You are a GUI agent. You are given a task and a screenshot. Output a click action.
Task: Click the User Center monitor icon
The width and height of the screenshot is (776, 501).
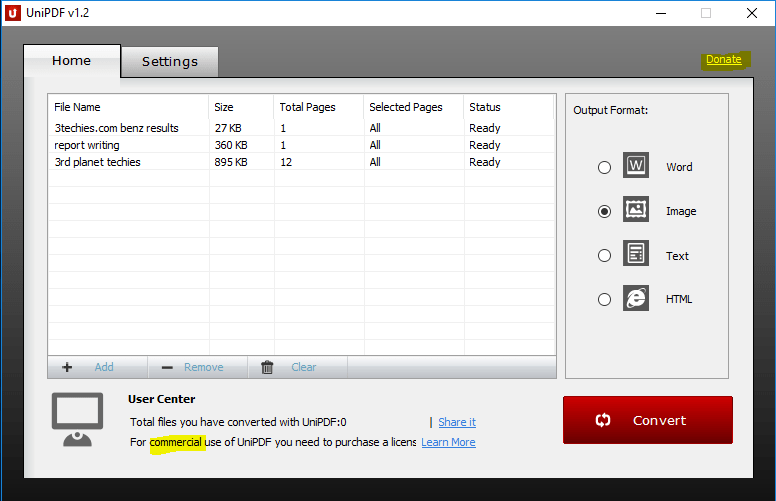coord(77,420)
